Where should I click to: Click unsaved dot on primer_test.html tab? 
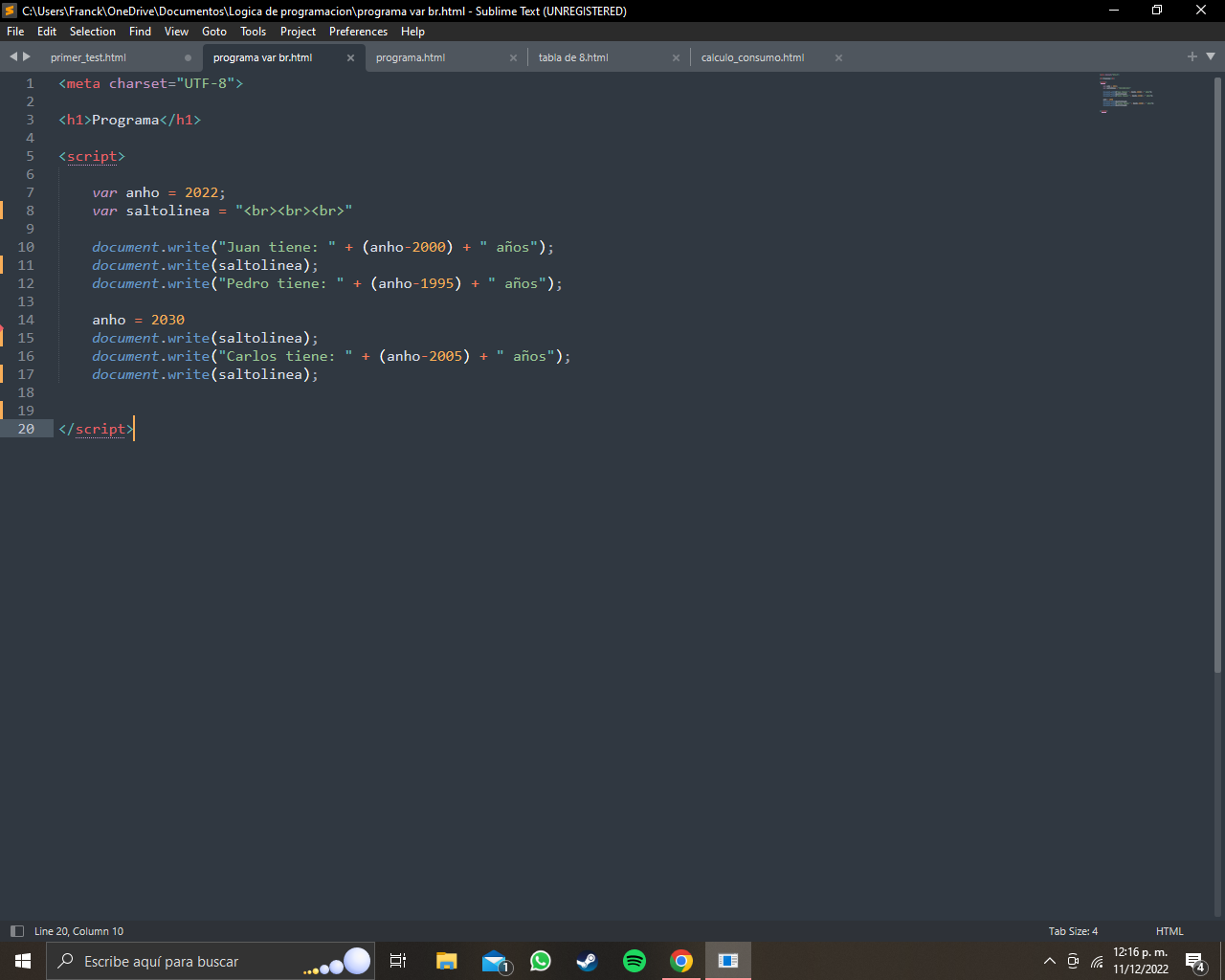coord(188,57)
